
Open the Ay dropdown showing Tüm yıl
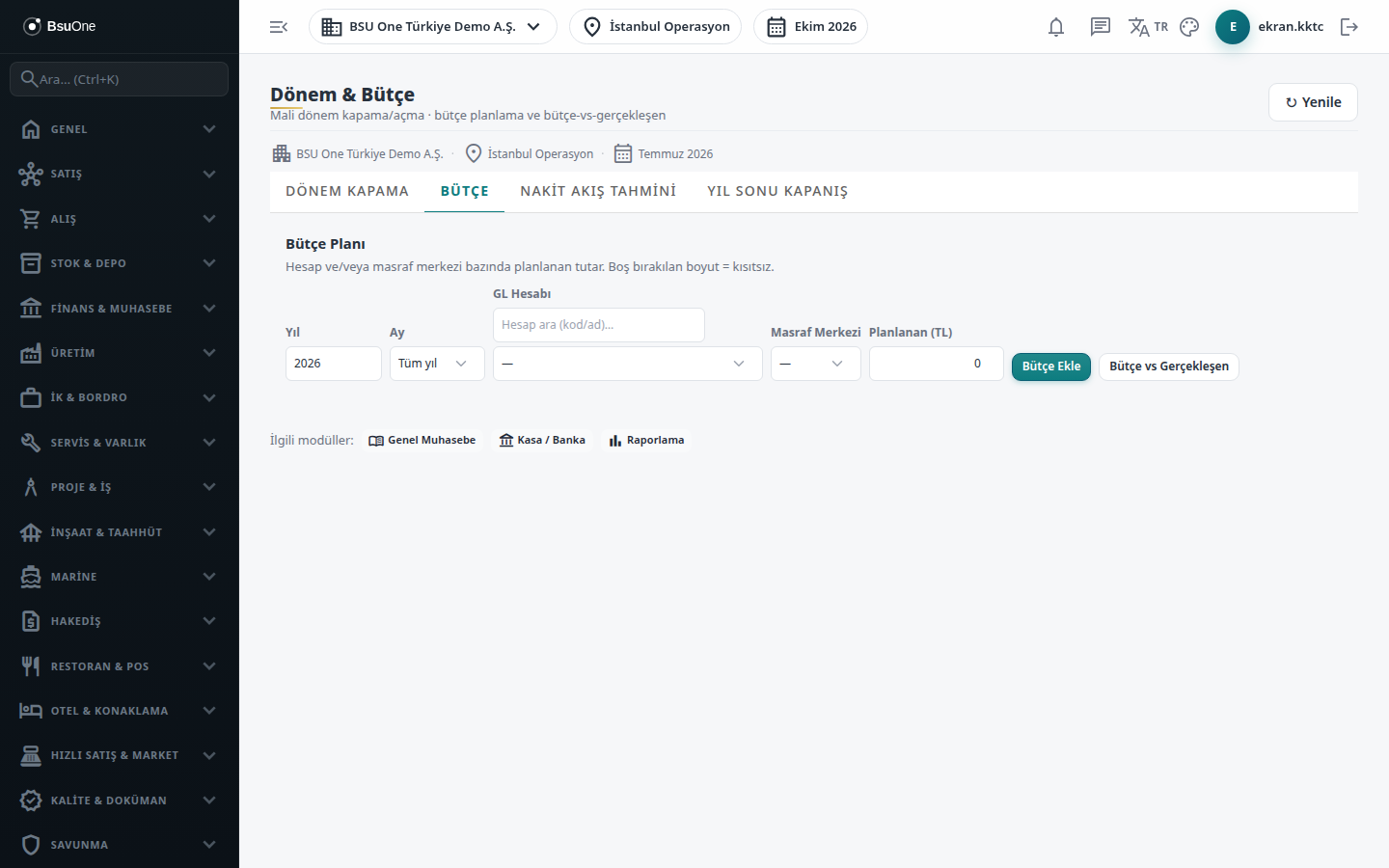(x=437, y=364)
